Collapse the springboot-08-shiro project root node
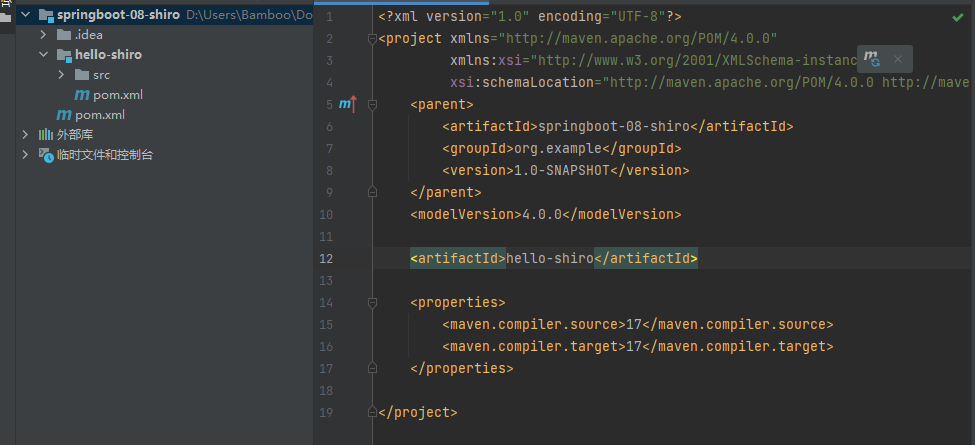Image resolution: width=975 pixels, height=445 pixels. pyautogui.click(x=25, y=15)
